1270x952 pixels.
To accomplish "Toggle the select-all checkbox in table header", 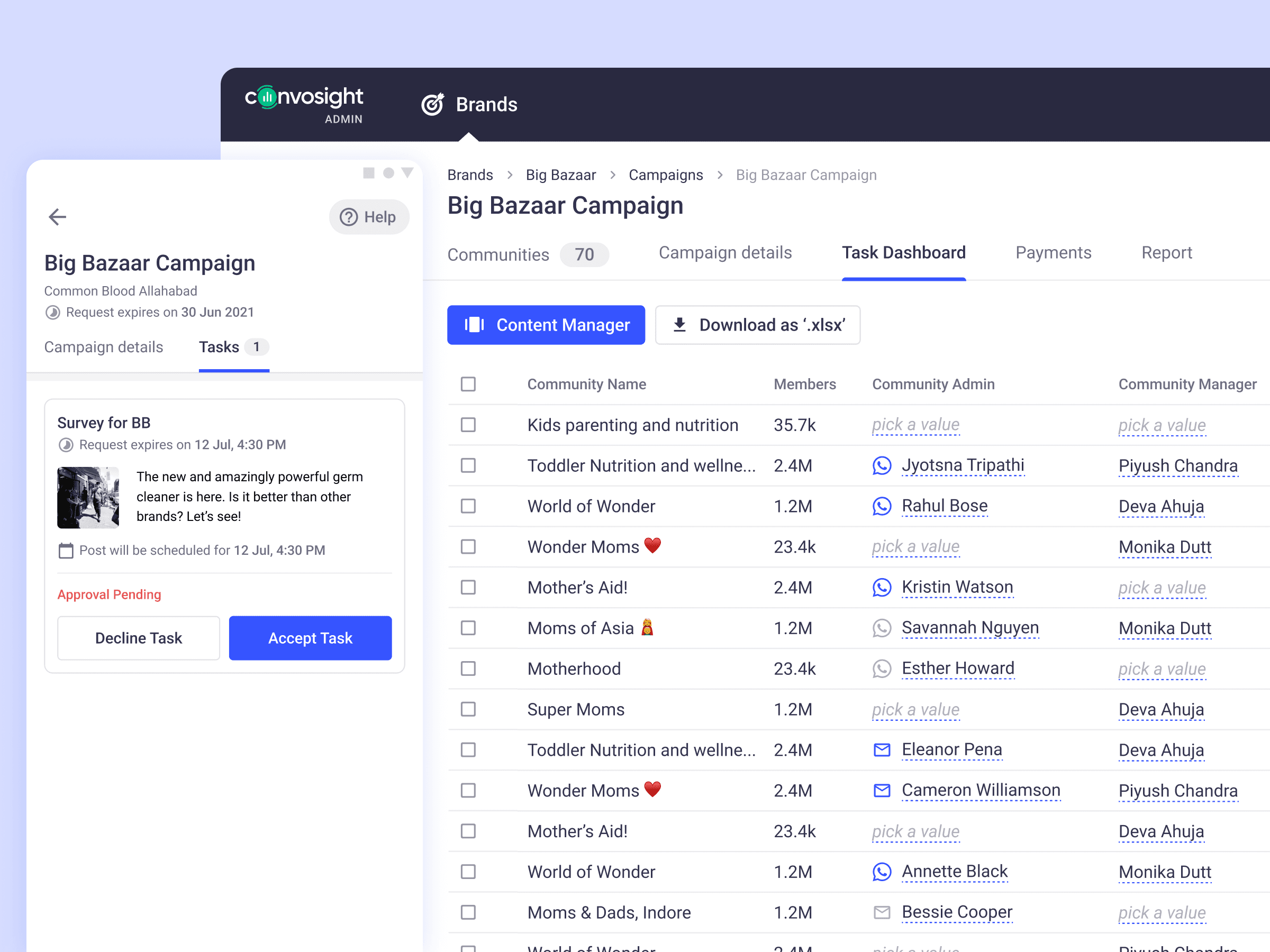I will (x=468, y=384).
